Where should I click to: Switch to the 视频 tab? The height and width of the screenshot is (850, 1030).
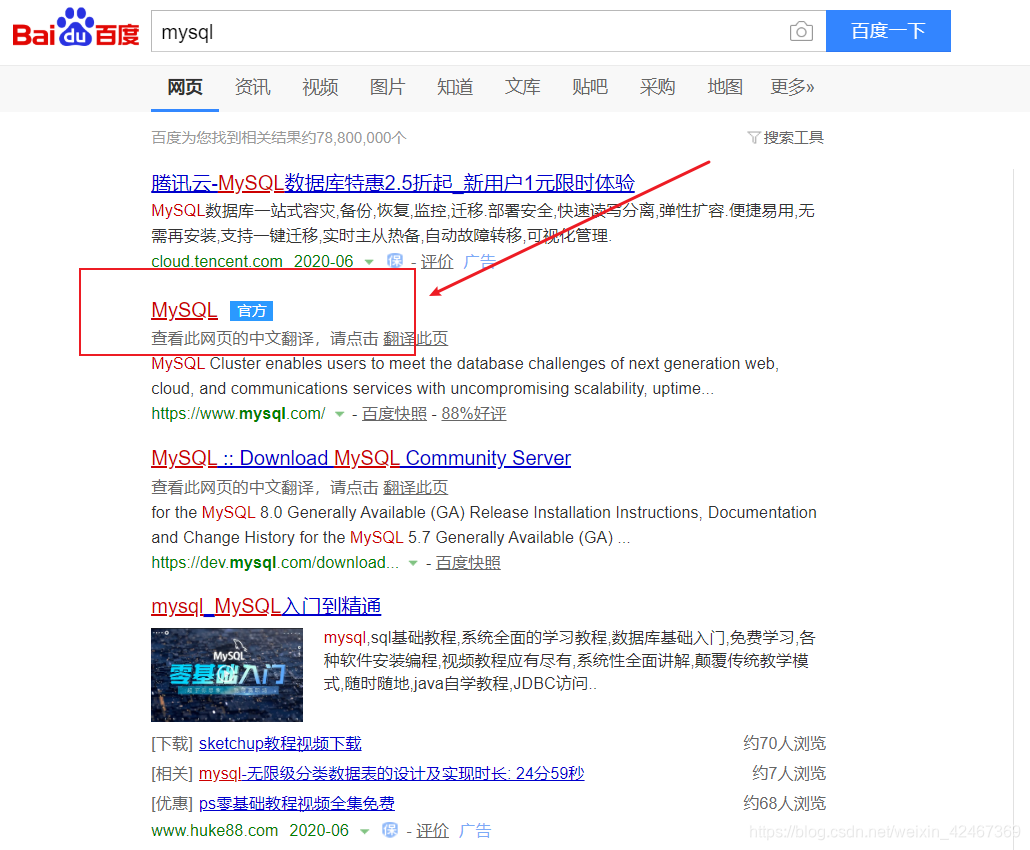tap(320, 87)
